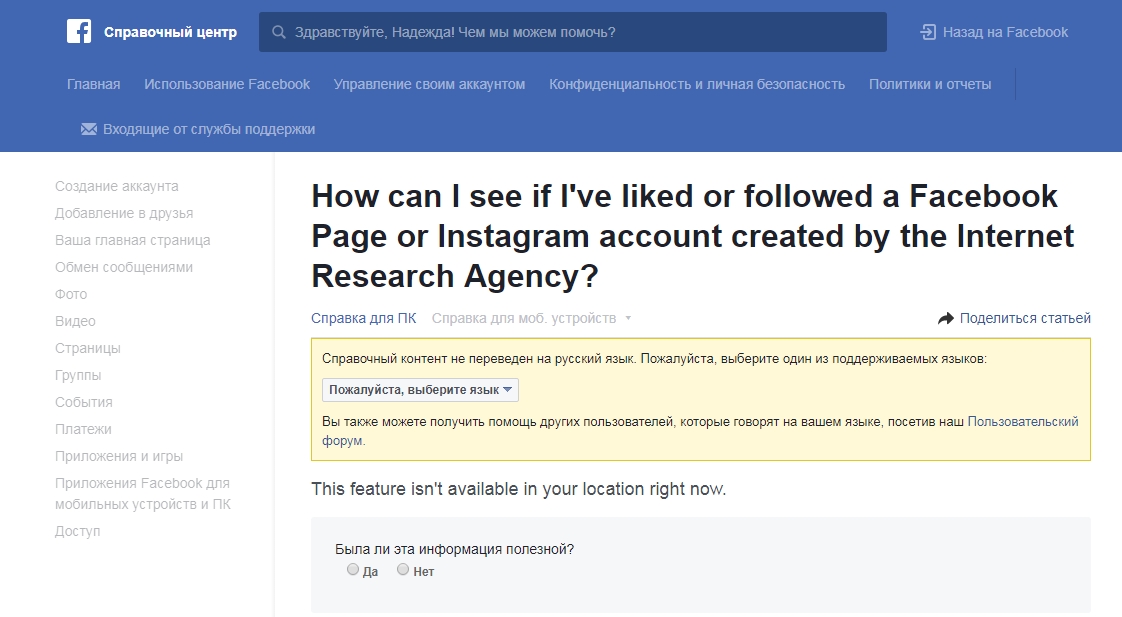Viewport: 1122px width, 617px height.
Task: Click the share article arrow icon
Action: click(946, 318)
